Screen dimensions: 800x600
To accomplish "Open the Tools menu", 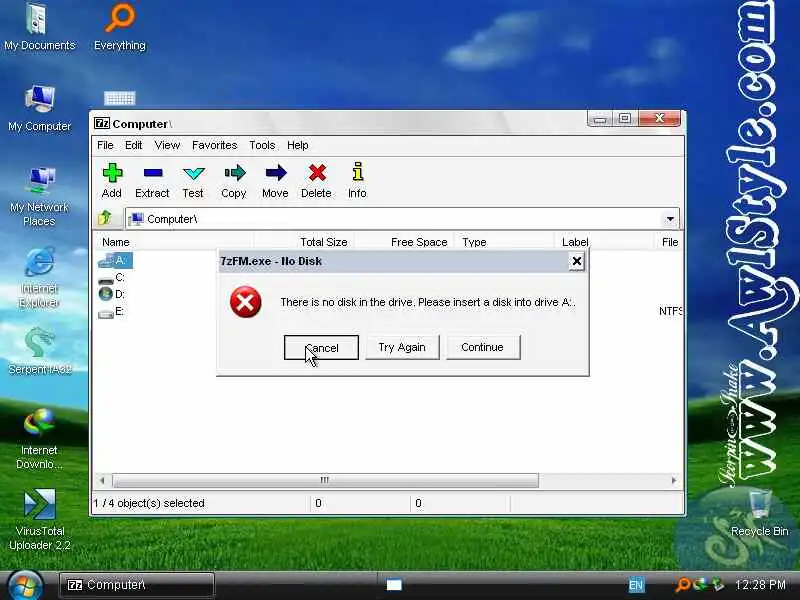I will tap(262, 145).
